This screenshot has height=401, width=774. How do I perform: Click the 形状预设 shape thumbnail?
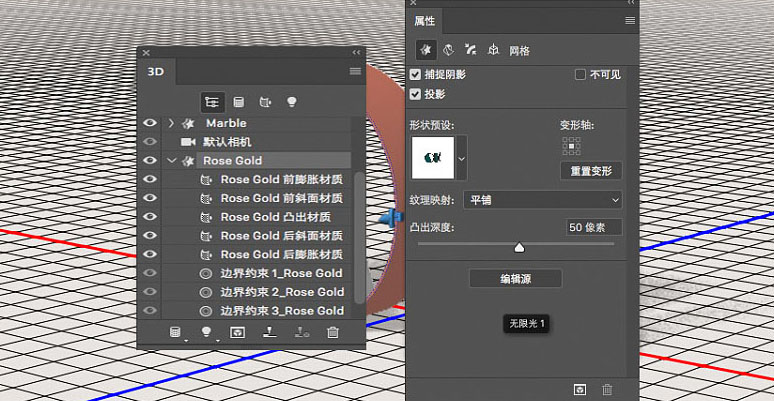pos(433,158)
